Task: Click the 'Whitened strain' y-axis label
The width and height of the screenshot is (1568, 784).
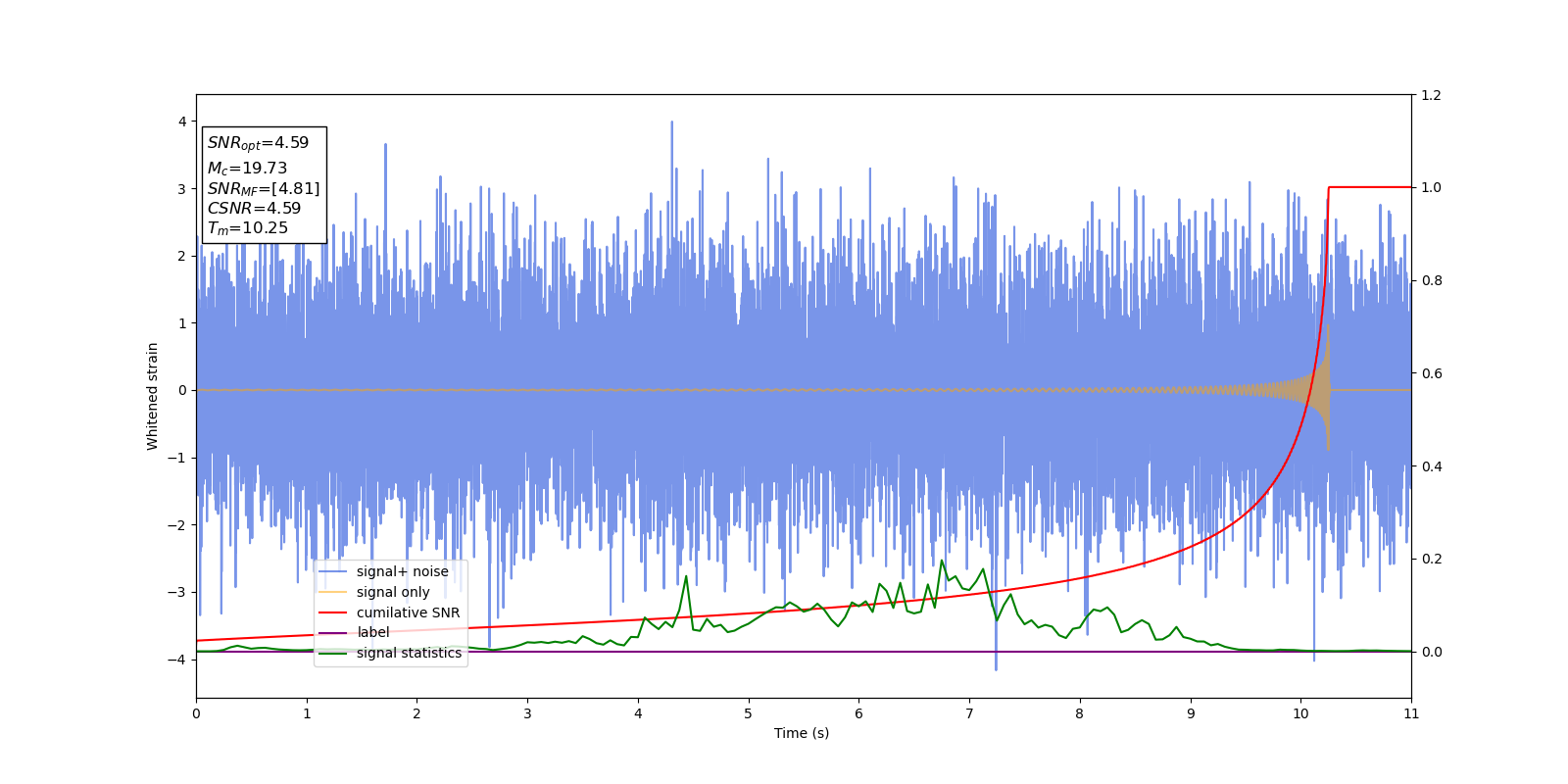Action: (153, 396)
